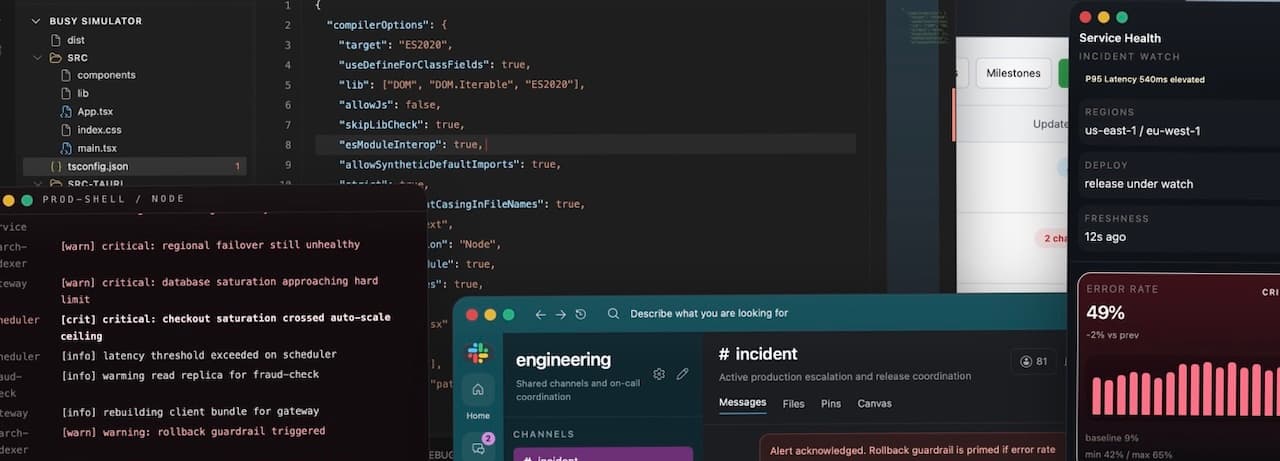Click the "esModuleInterop" line in editor
This screenshot has height=461, width=1280.
tap(411, 144)
